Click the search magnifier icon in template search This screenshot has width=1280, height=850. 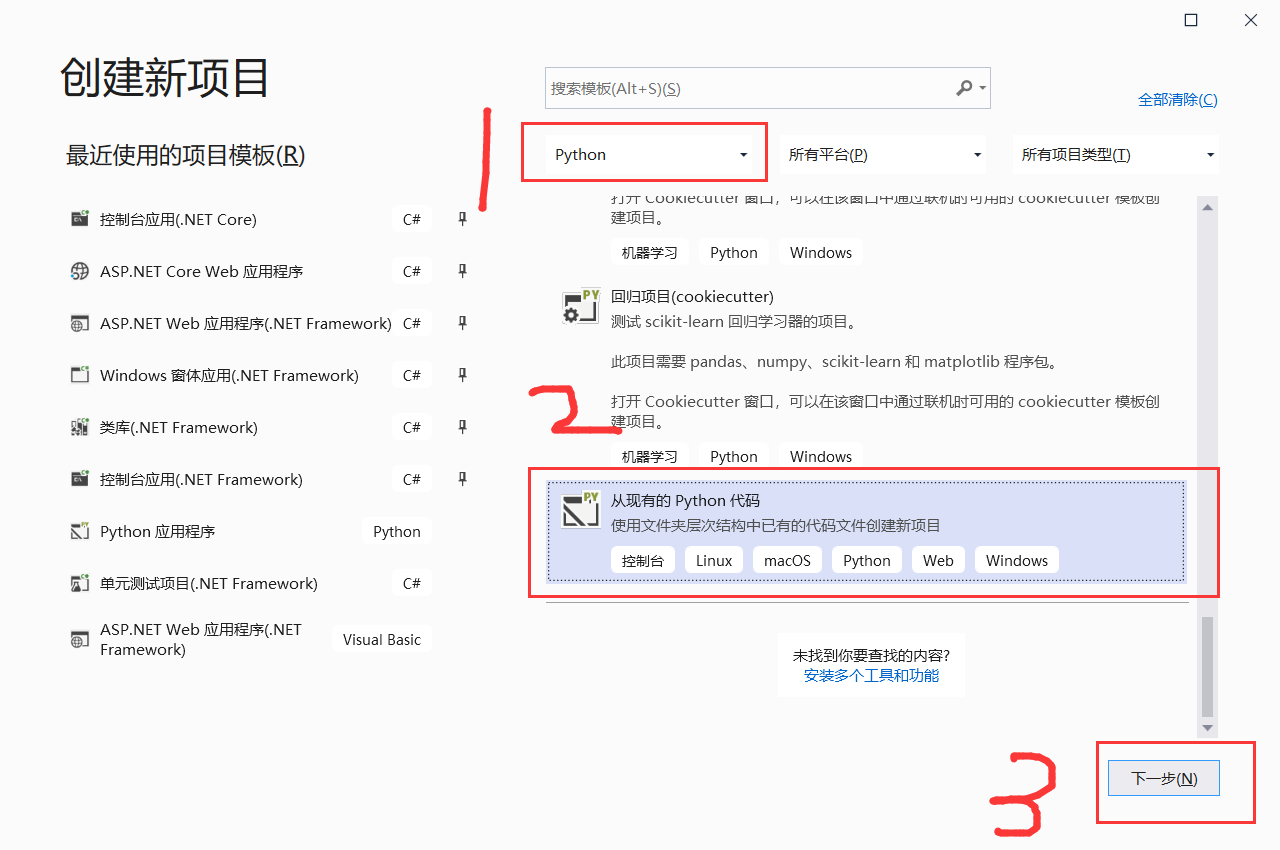[964, 88]
